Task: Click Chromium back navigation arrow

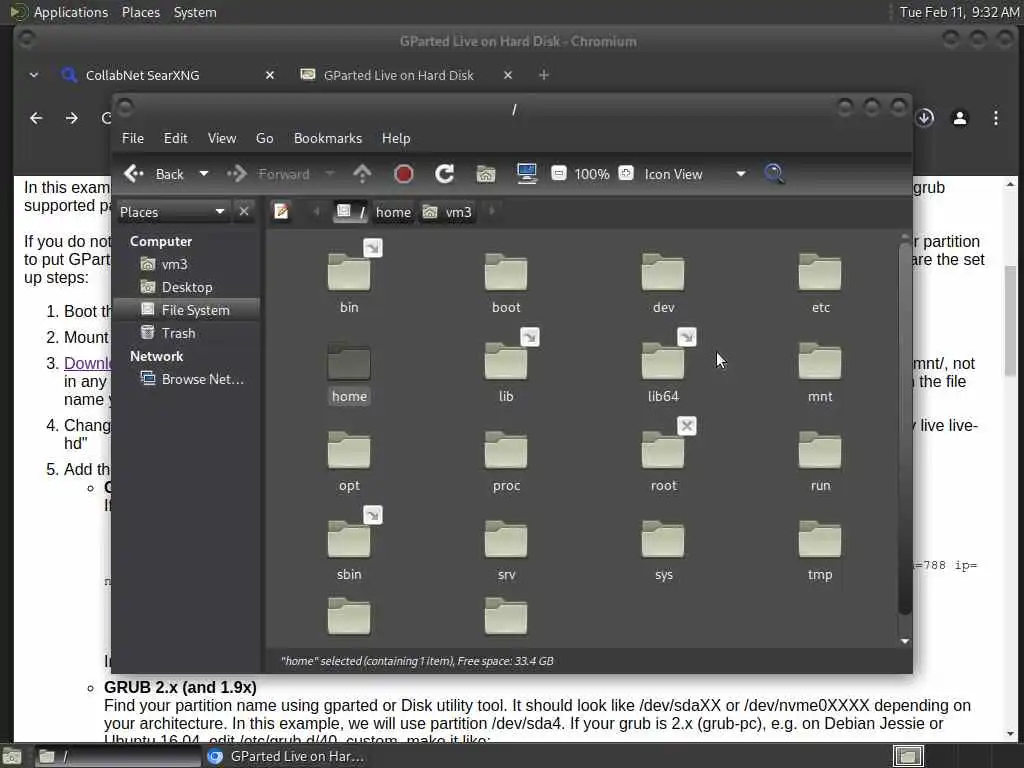Action: click(x=36, y=118)
